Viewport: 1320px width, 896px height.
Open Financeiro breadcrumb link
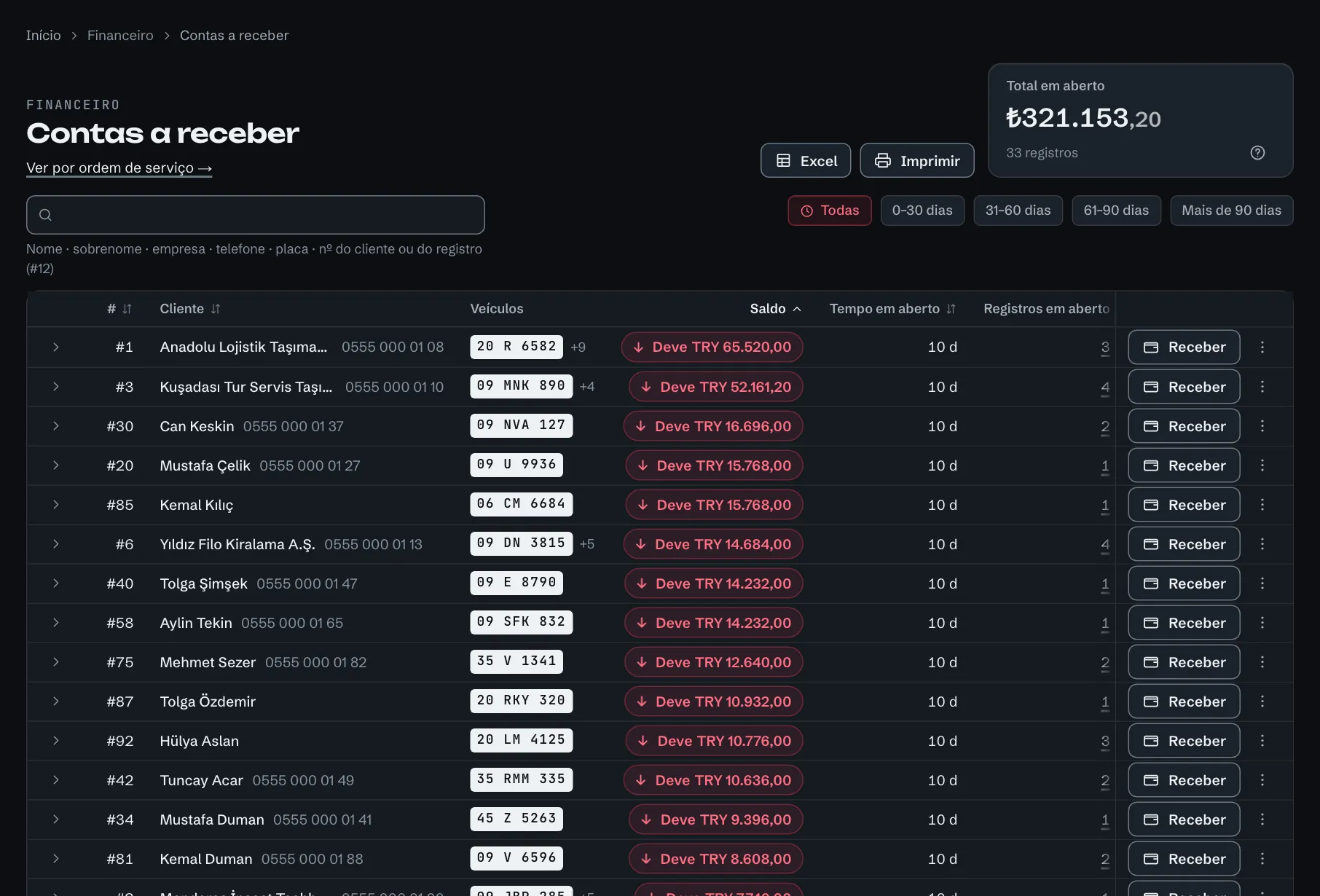pyautogui.click(x=120, y=36)
